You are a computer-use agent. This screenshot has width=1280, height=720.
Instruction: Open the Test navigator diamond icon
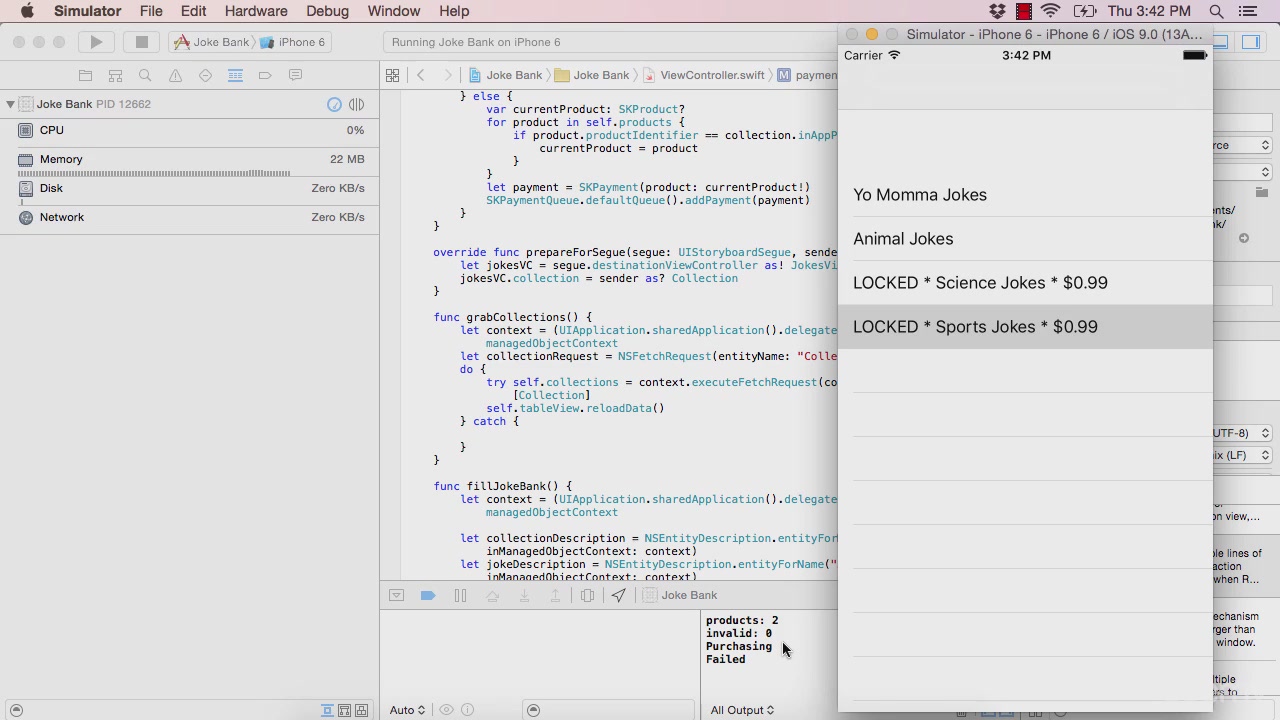[x=205, y=75]
